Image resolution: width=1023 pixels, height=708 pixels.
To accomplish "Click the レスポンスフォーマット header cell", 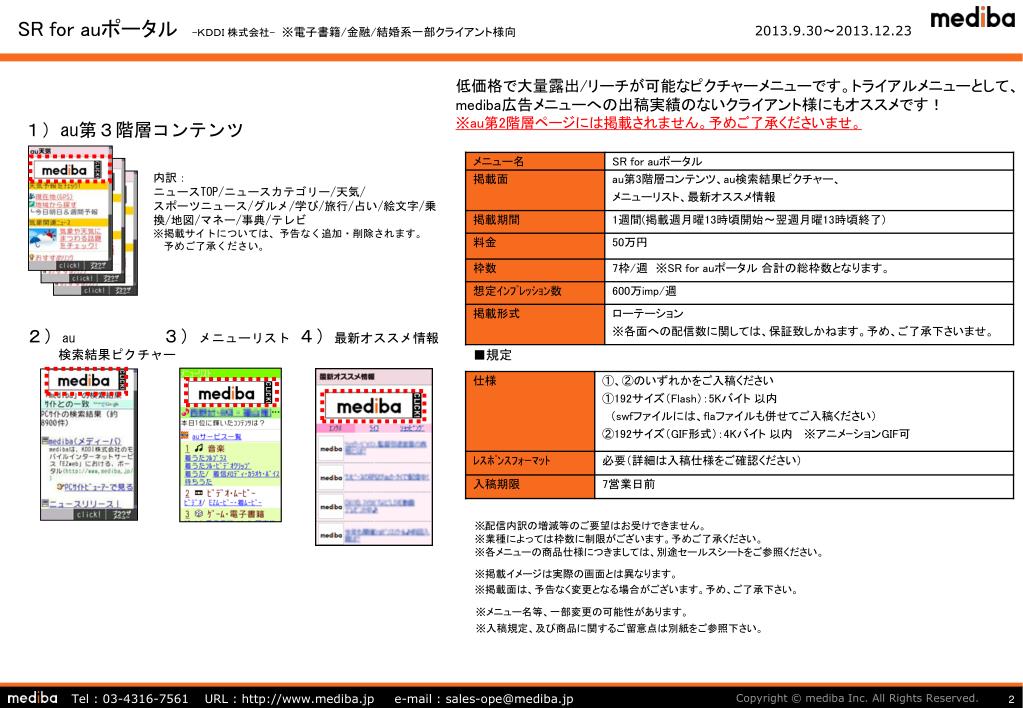I will tap(530, 462).
